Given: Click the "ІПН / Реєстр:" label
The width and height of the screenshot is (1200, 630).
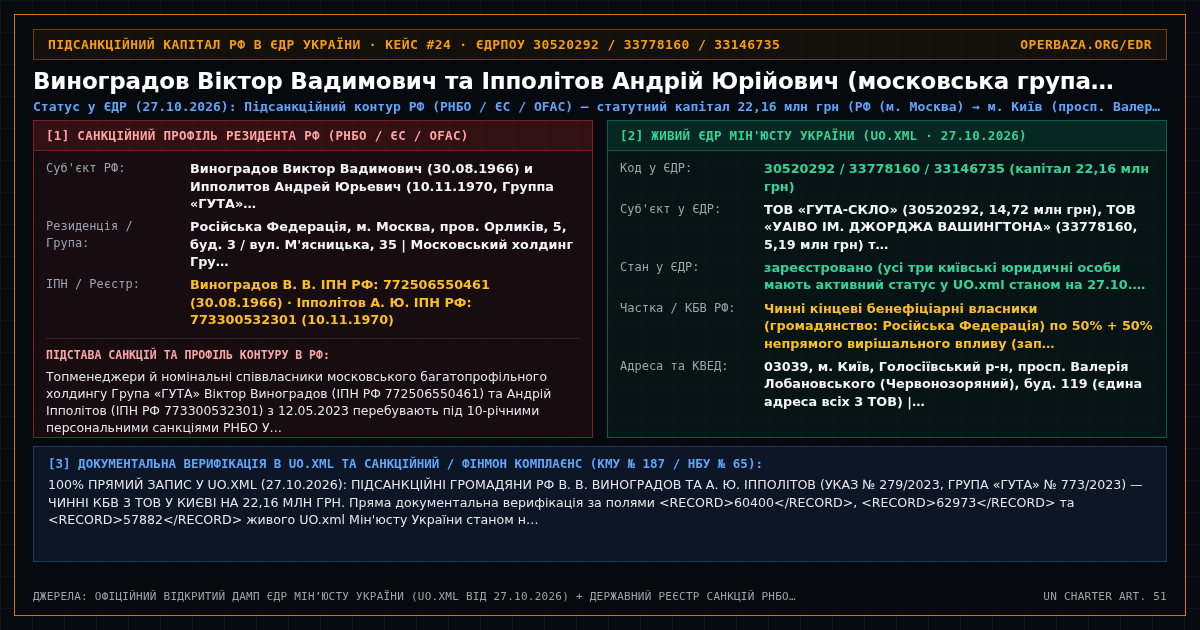Looking at the screenshot, I should [93, 284].
